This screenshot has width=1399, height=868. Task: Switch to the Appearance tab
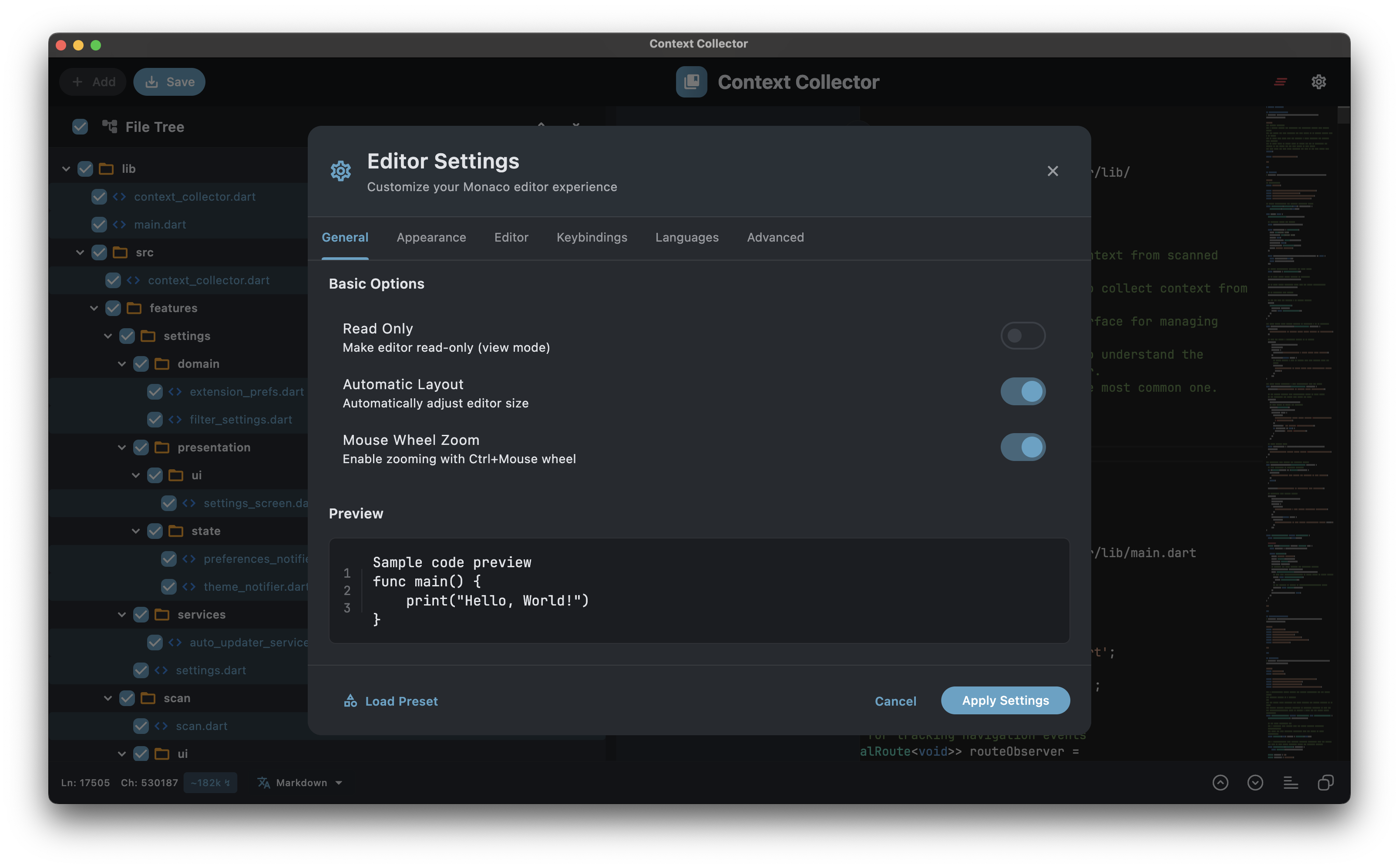pyautogui.click(x=431, y=237)
